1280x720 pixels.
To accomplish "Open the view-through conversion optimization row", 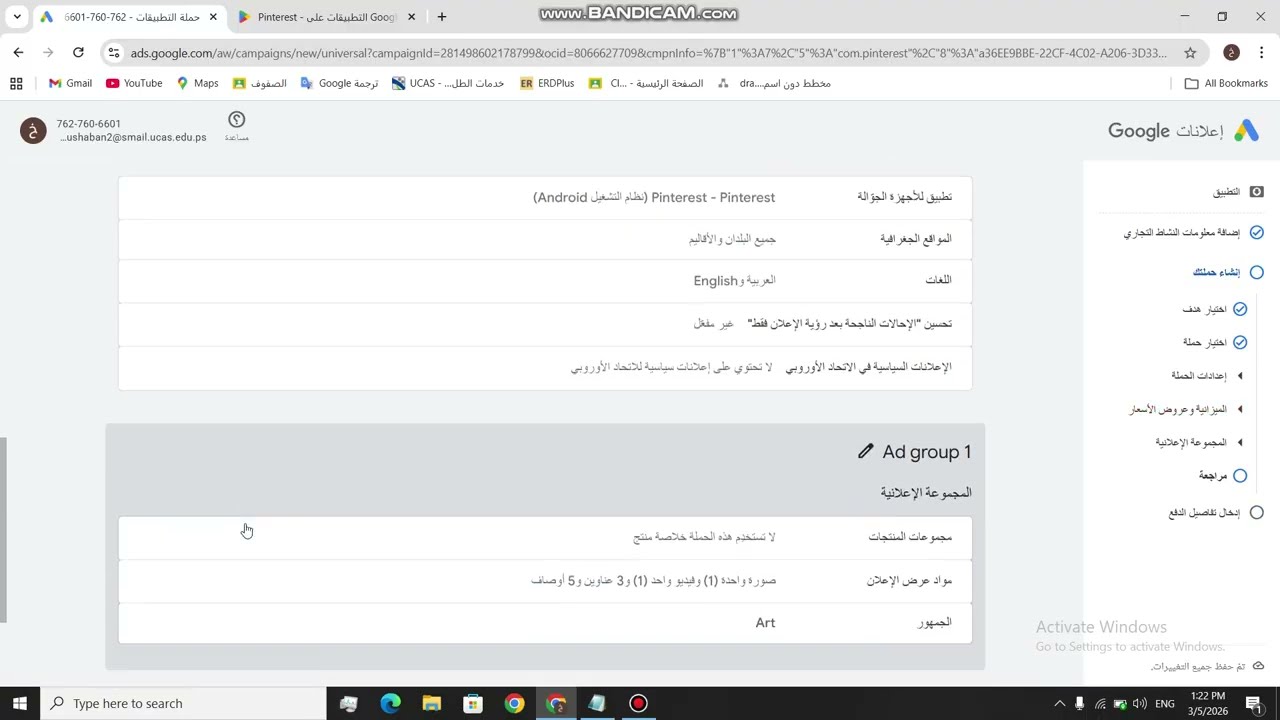I will point(545,324).
